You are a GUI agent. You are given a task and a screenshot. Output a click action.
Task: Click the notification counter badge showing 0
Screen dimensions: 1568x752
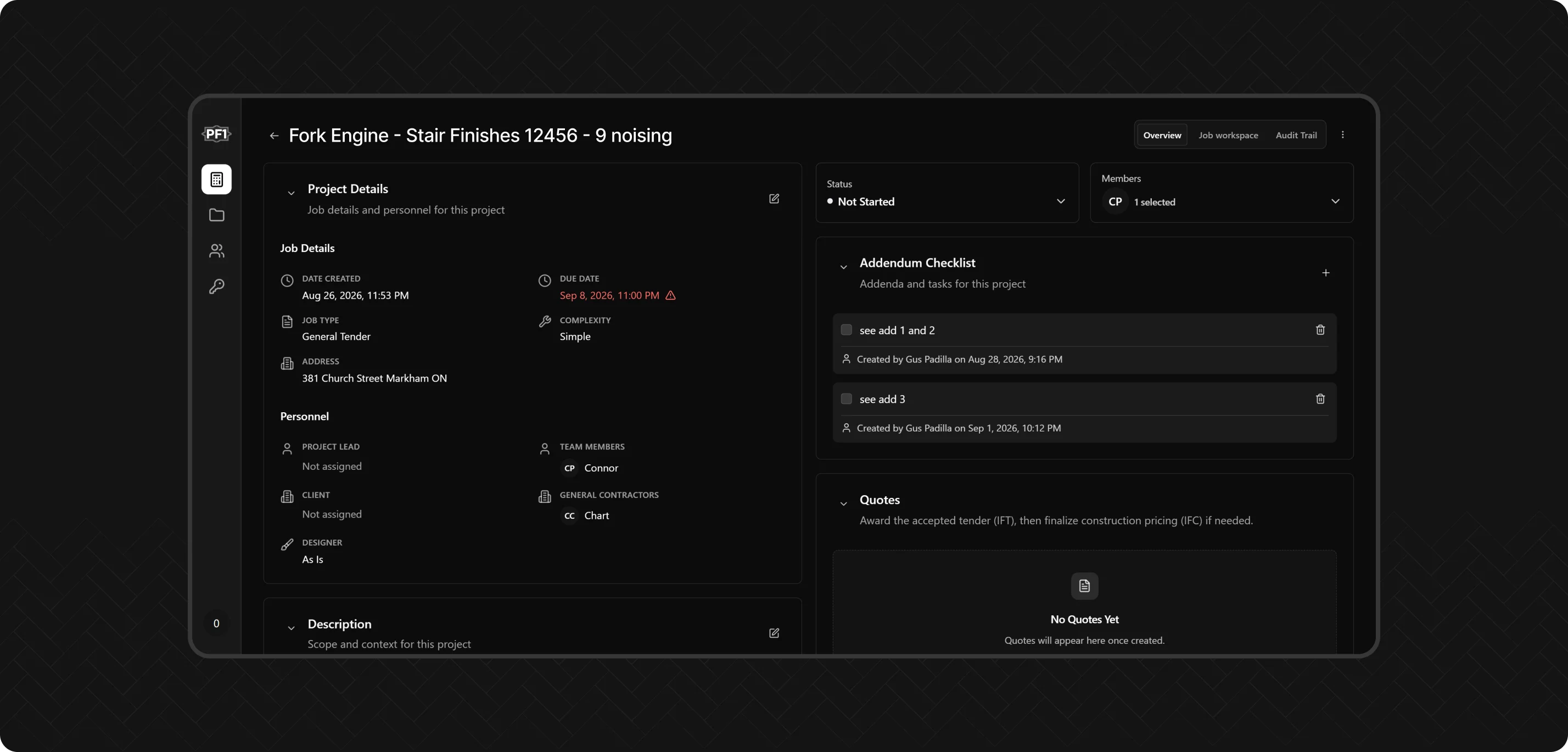[216, 624]
